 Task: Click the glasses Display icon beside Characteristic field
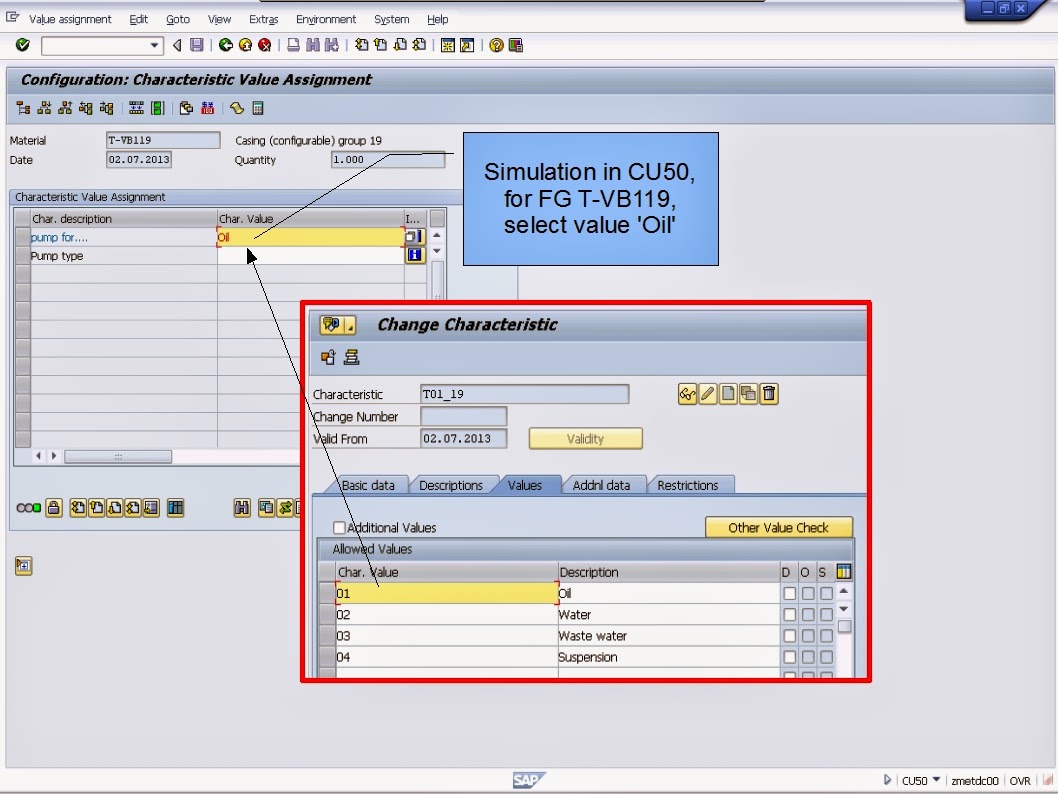pos(688,394)
